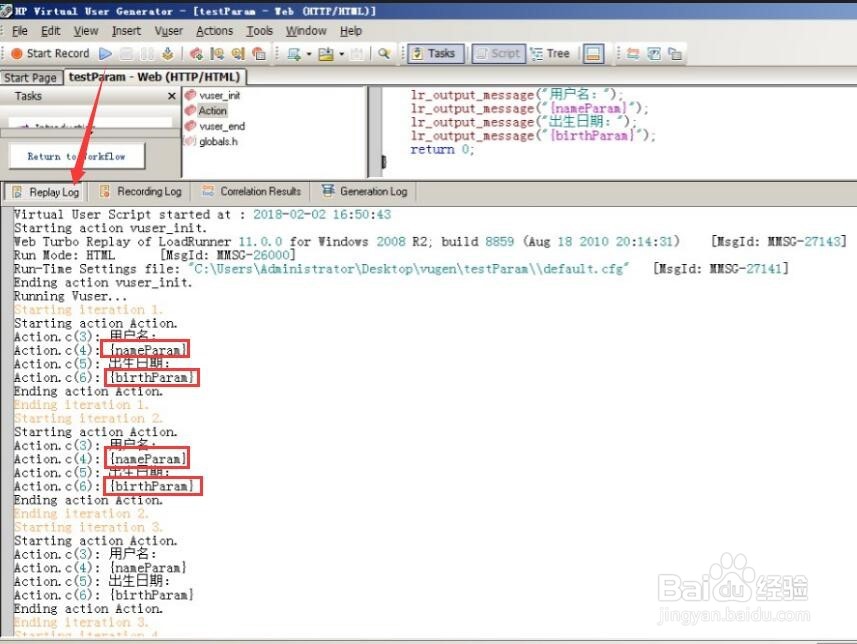The width and height of the screenshot is (857, 644).
Task: Click the red icon right of Compile
Action: pos(196,53)
